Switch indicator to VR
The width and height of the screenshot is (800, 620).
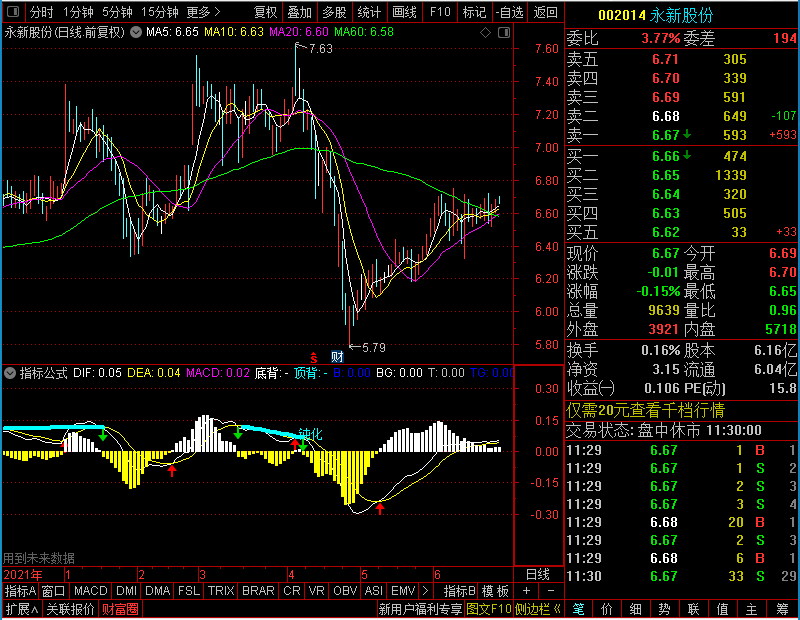tap(317, 591)
